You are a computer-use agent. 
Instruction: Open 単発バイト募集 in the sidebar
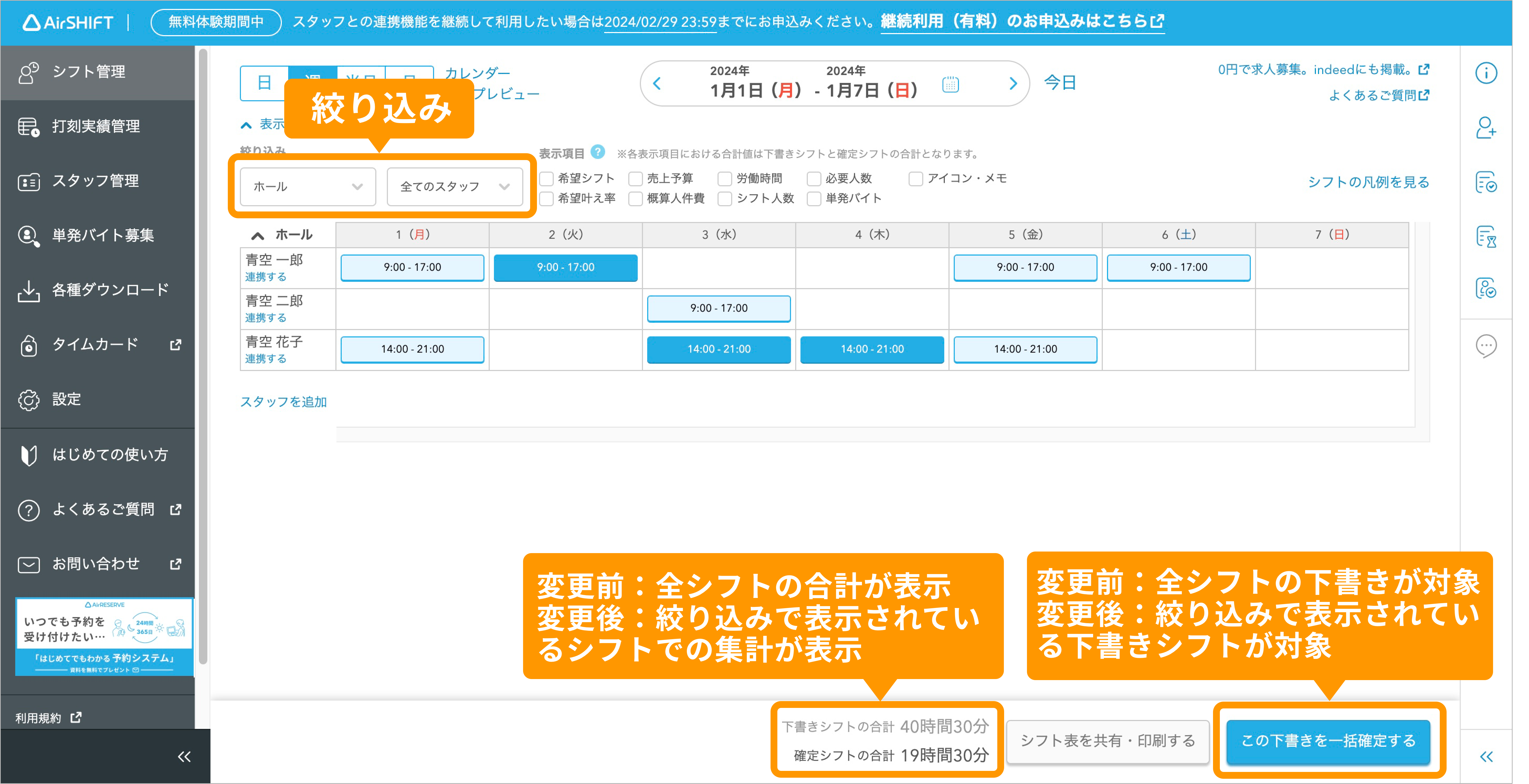pos(98,236)
